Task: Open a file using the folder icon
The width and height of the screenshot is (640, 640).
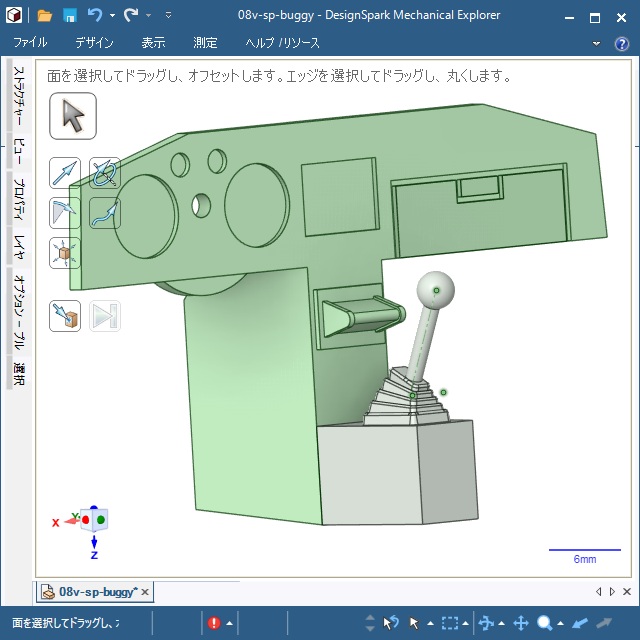Action: click(45, 16)
